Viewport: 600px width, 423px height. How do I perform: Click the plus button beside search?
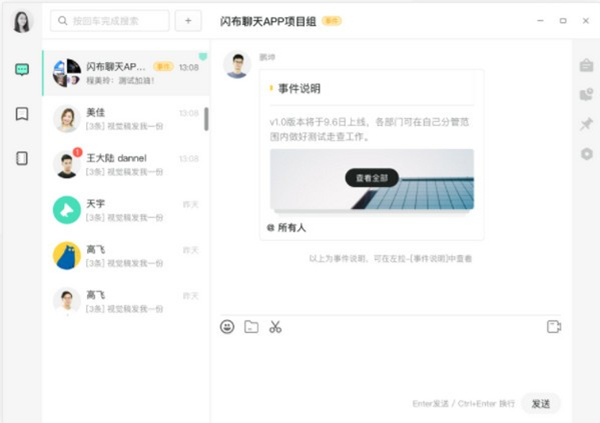pos(188,20)
